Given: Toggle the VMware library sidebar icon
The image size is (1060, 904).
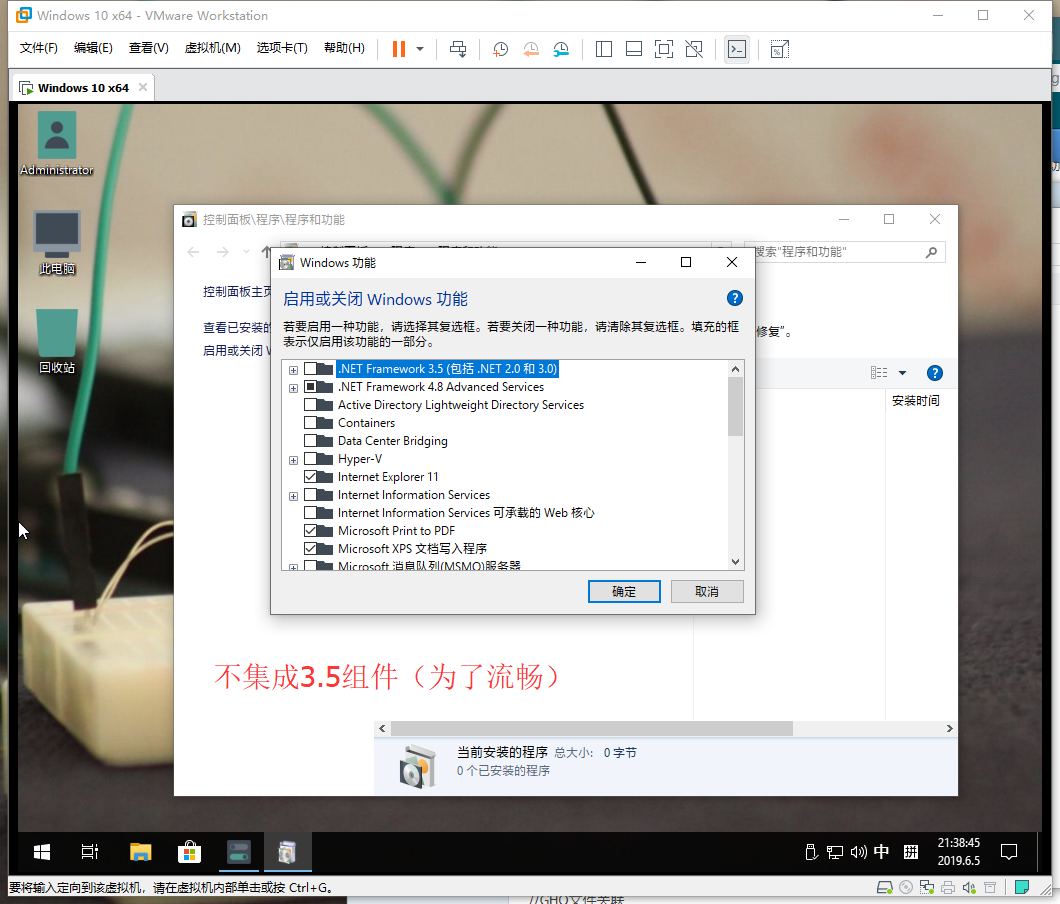Looking at the screenshot, I should [604, 49].
